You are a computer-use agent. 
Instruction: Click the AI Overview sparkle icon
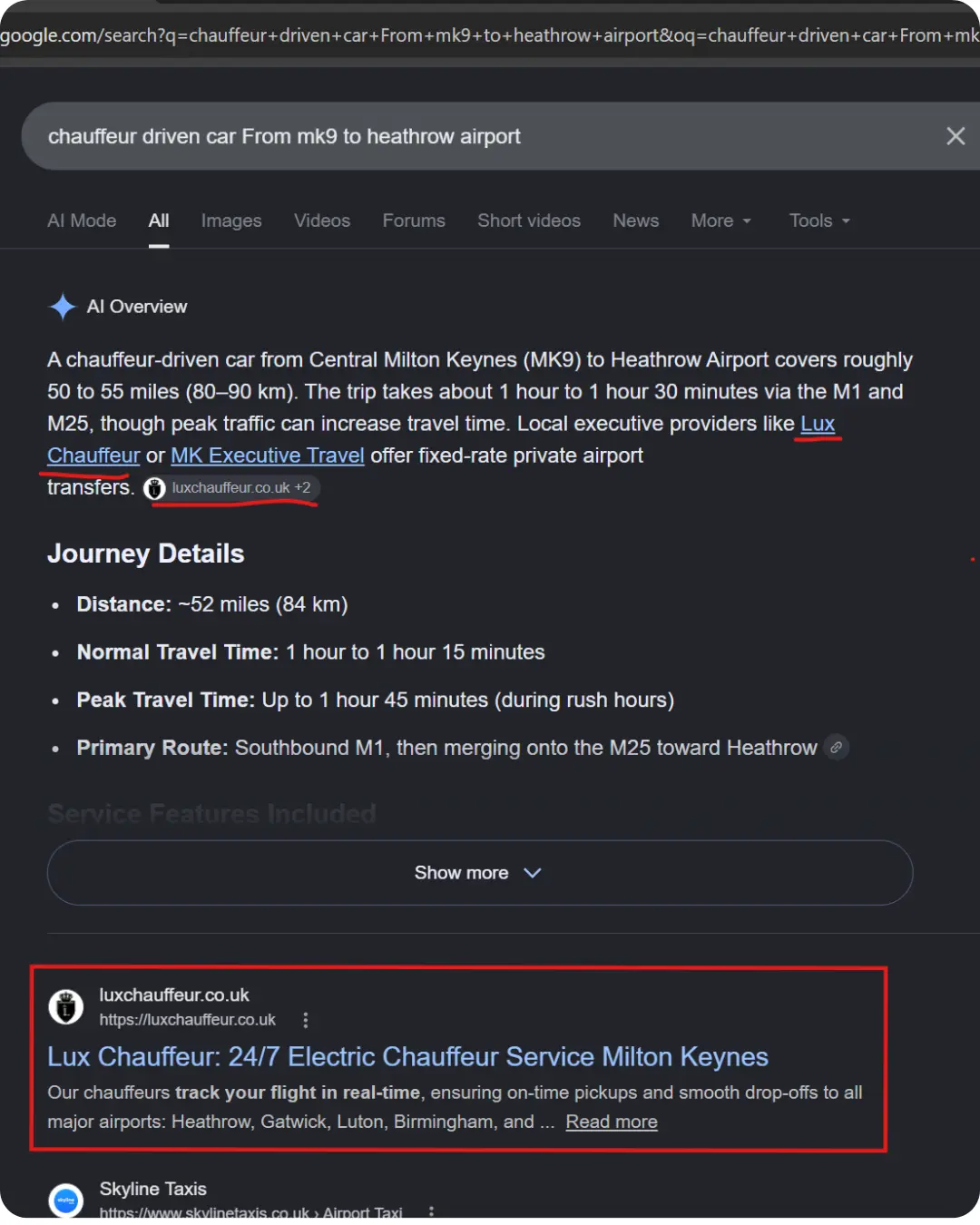click(63, 307)
